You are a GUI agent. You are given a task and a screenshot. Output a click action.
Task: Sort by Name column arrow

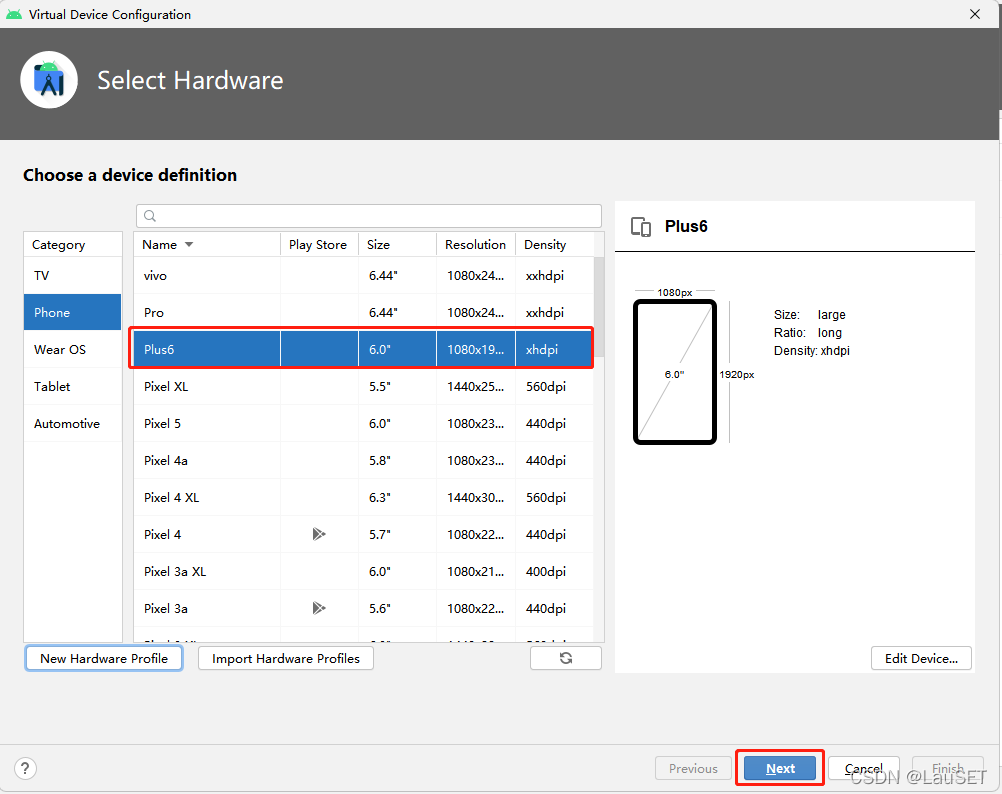tap(189, 245)
